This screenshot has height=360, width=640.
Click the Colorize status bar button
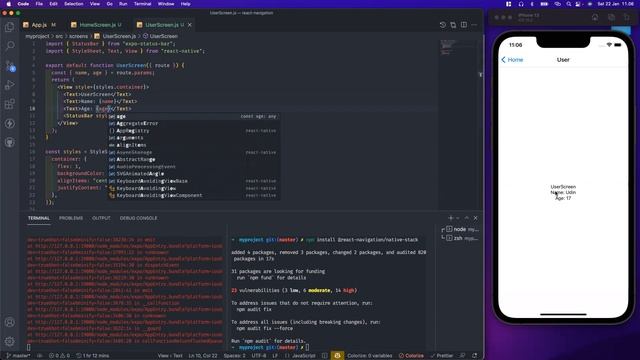(411, 356)
